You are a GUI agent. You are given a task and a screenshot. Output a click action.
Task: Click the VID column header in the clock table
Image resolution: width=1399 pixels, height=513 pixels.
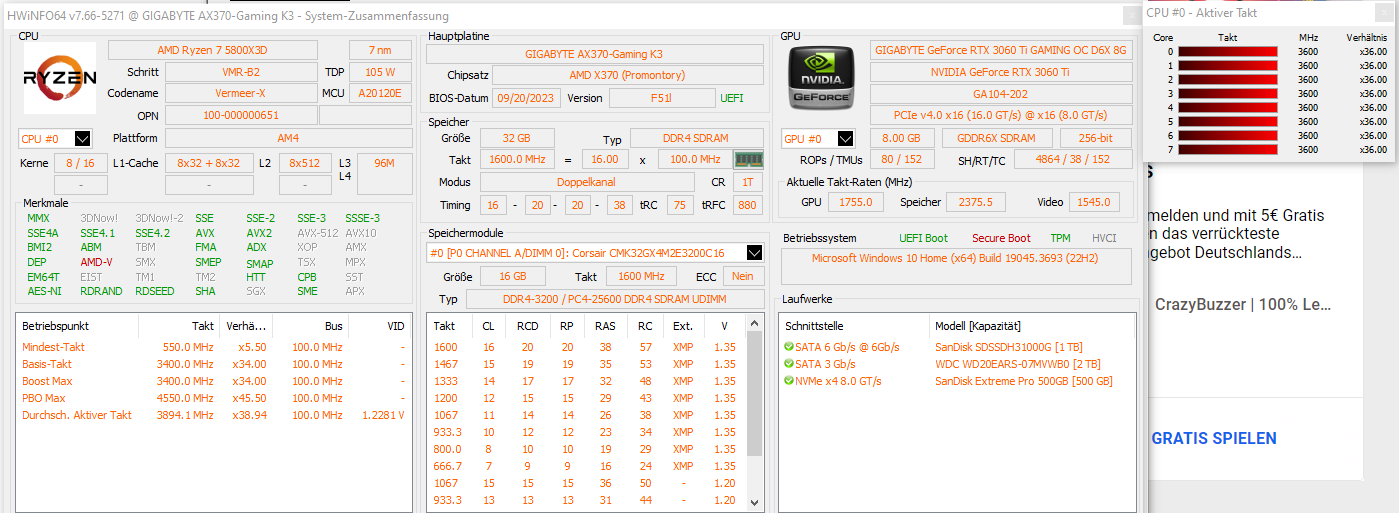[x=378, y=326]
